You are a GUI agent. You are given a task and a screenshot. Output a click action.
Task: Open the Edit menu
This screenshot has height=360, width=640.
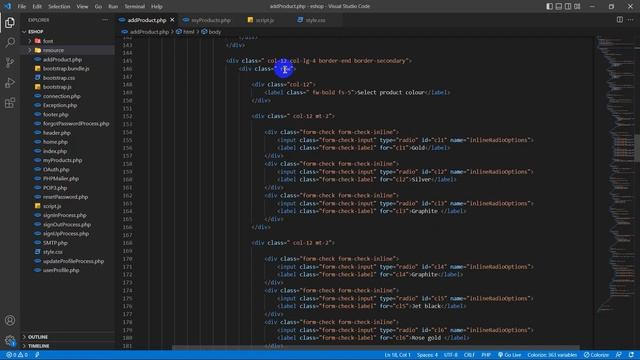tap(37, 6)
